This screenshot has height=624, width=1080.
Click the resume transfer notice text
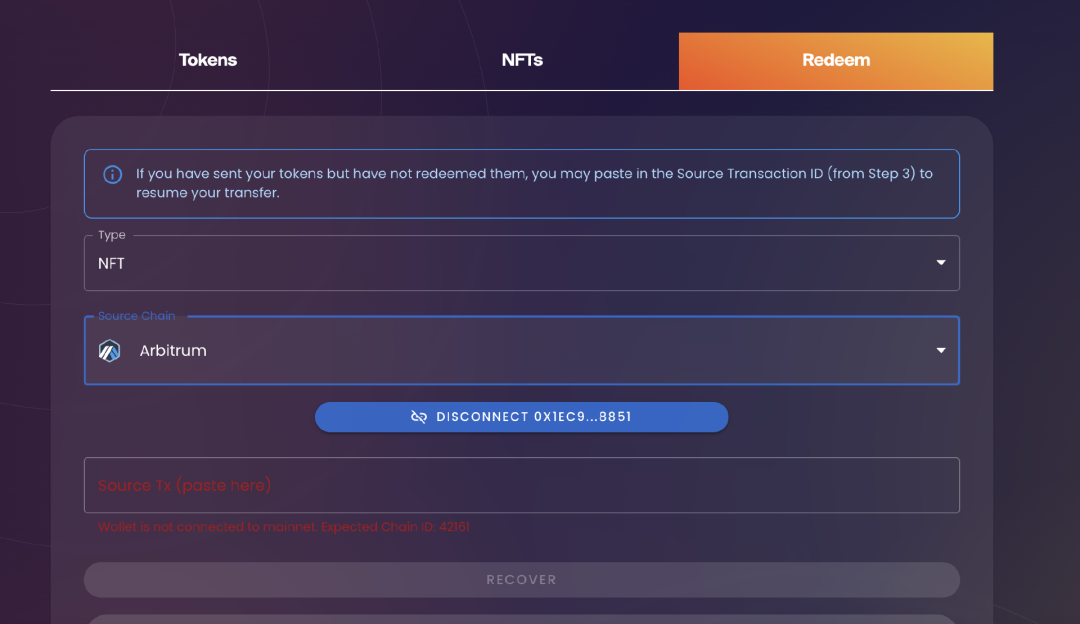[x=534, y=183]
